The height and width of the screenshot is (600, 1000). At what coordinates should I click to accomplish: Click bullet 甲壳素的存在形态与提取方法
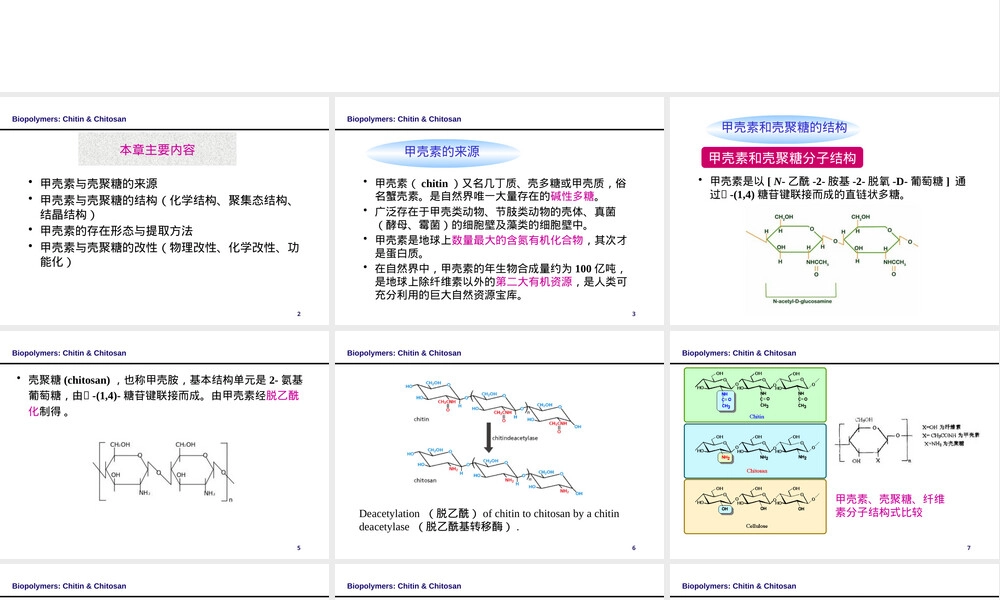pyautogui.click(x=116, y=231)
